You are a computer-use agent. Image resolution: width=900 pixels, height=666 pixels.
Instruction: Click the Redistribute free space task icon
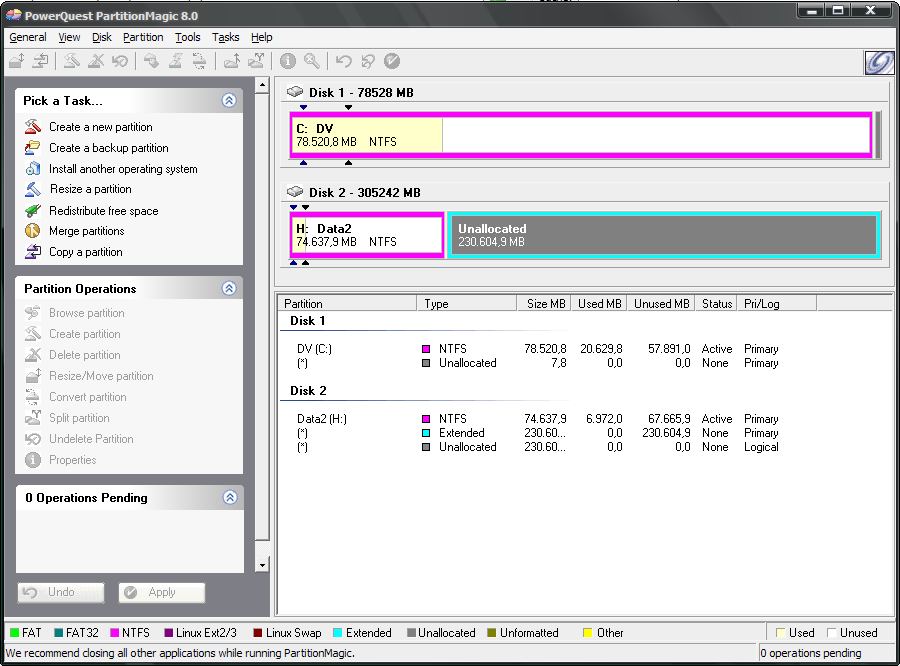point(33,211)
